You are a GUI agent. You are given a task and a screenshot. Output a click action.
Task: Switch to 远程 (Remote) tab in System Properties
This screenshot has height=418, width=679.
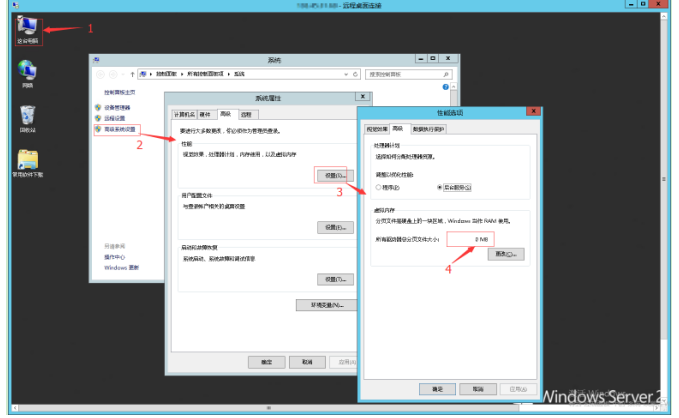[x=247, y=115]
